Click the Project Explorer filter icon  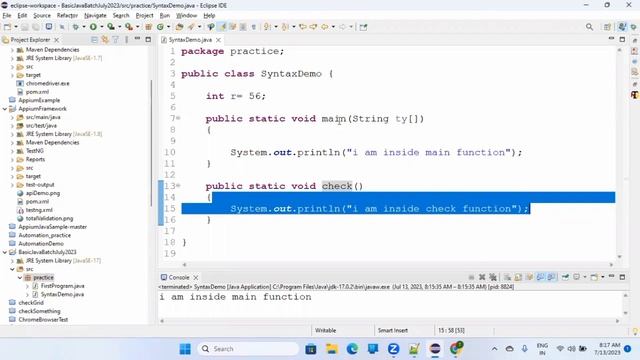pyautogui.click(x=116, y=40)
